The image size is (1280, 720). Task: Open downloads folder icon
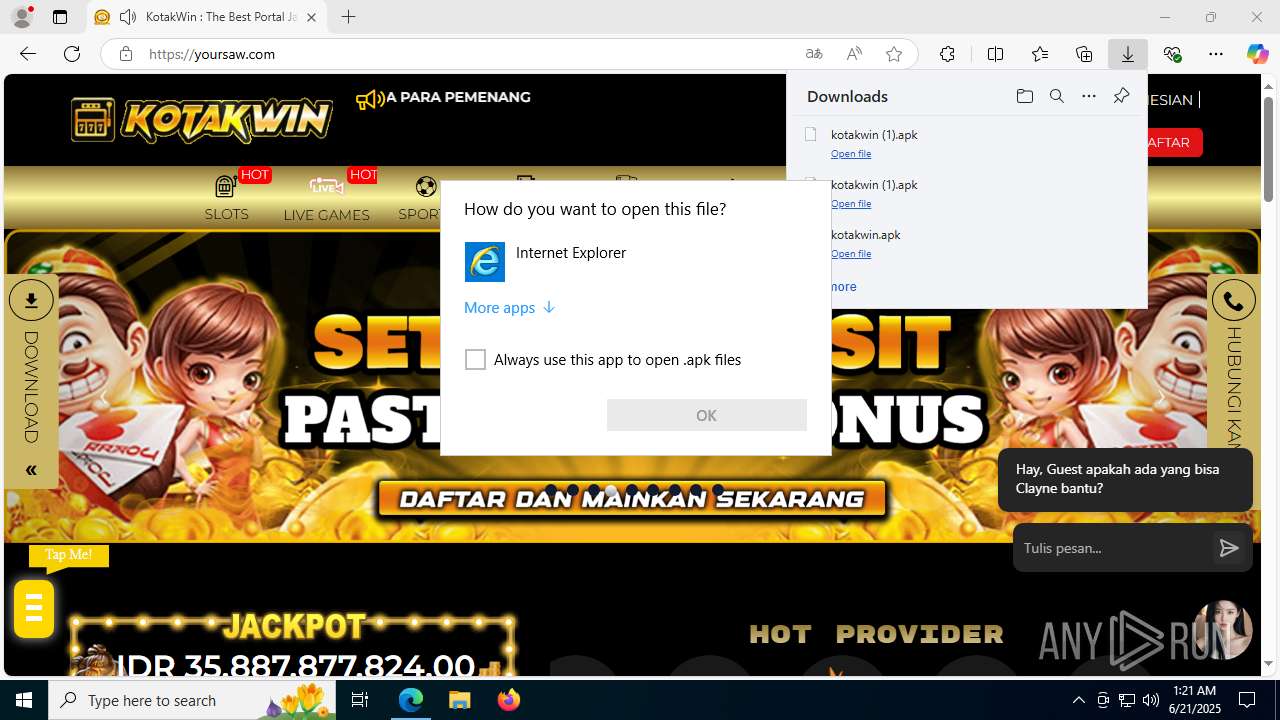point(1024,96)
